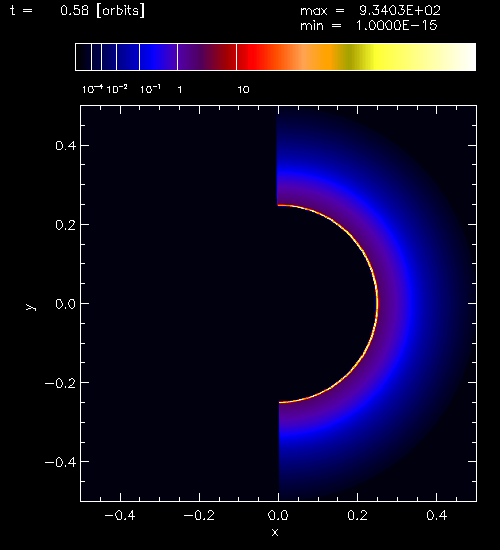Screen dimensions: 500x550
Task: Click the bright inner ring at y=0
Action: click(377, 304)
